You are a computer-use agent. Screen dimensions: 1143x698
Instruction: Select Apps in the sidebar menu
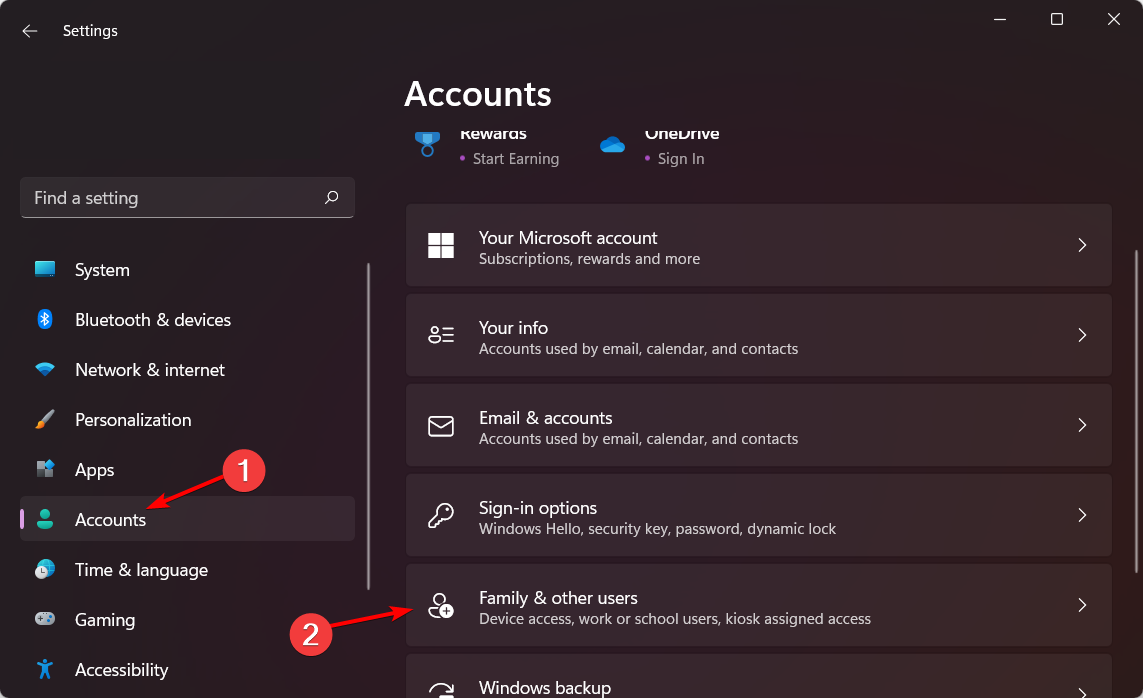pos(95,470)
